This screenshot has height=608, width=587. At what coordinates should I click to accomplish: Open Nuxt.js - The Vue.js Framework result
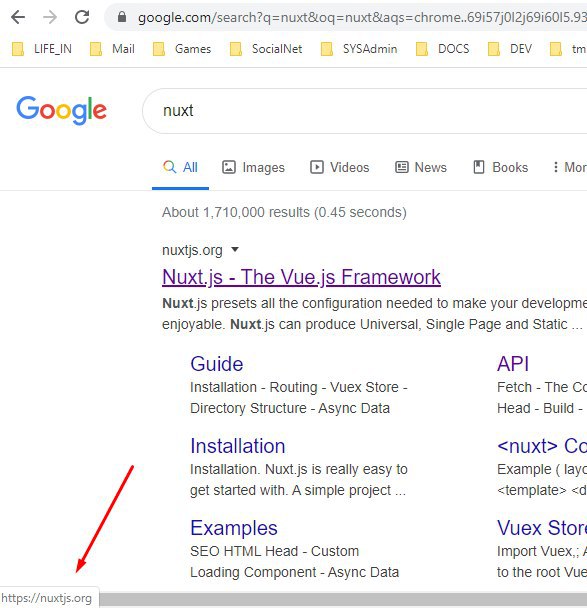301,277
